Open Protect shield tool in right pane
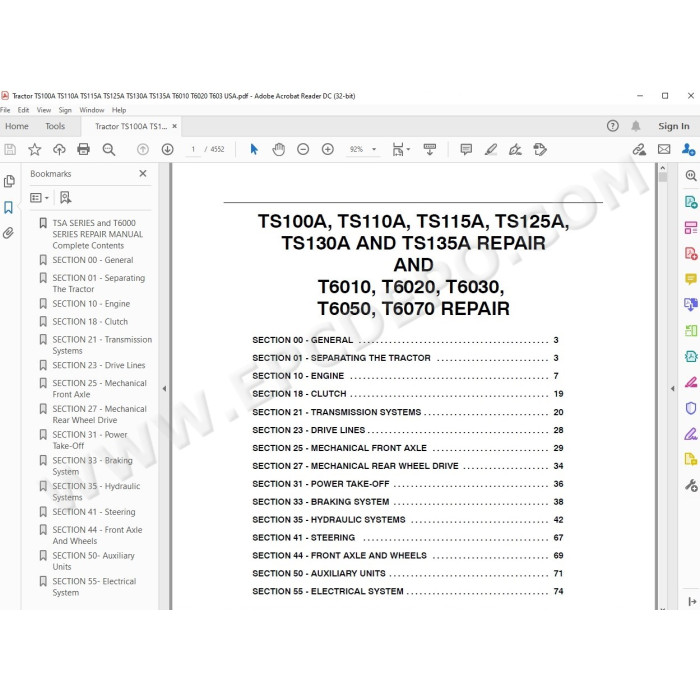The image size is (700, 700). pos(691,408)
